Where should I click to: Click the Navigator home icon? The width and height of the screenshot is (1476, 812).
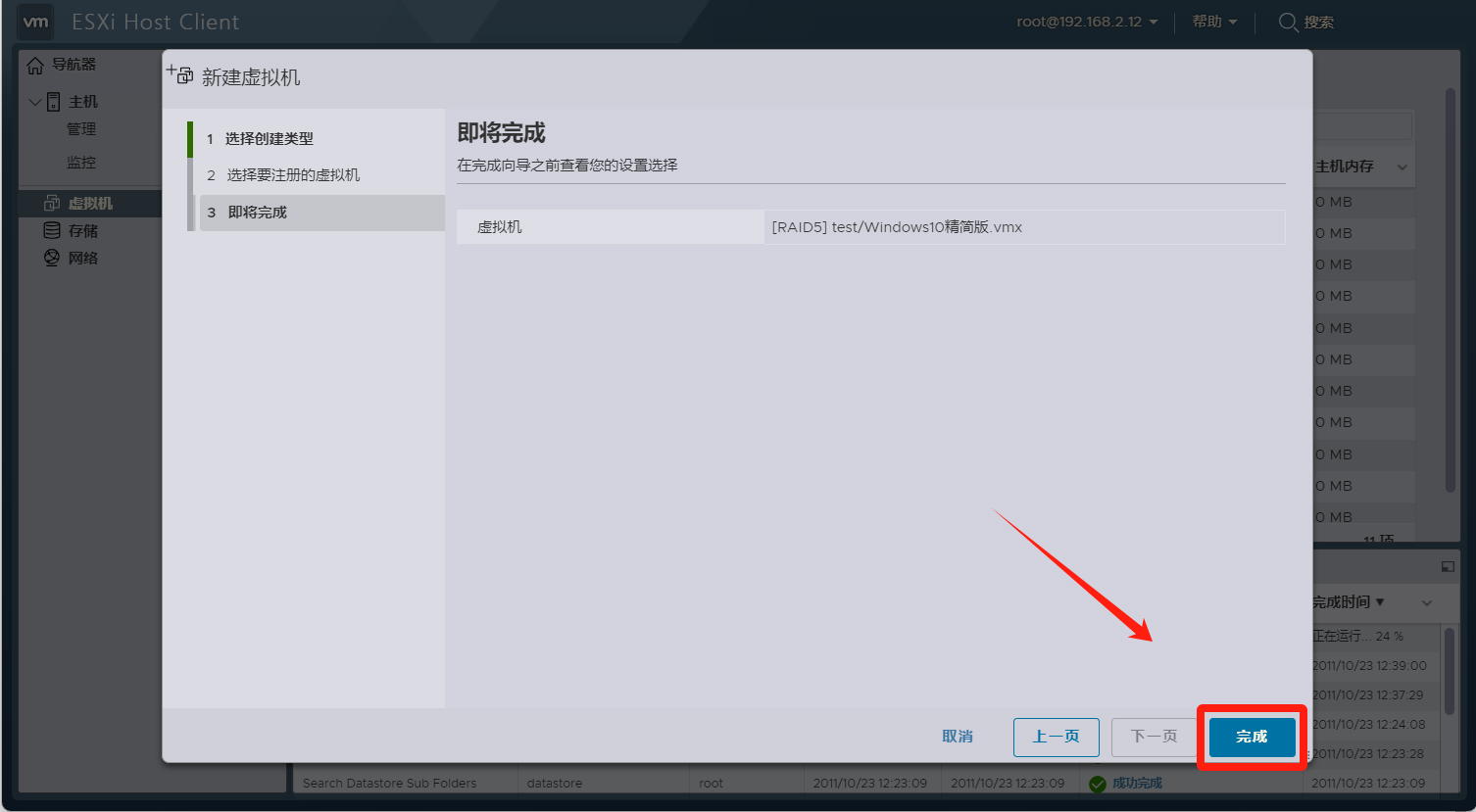[x=35, y=66]
